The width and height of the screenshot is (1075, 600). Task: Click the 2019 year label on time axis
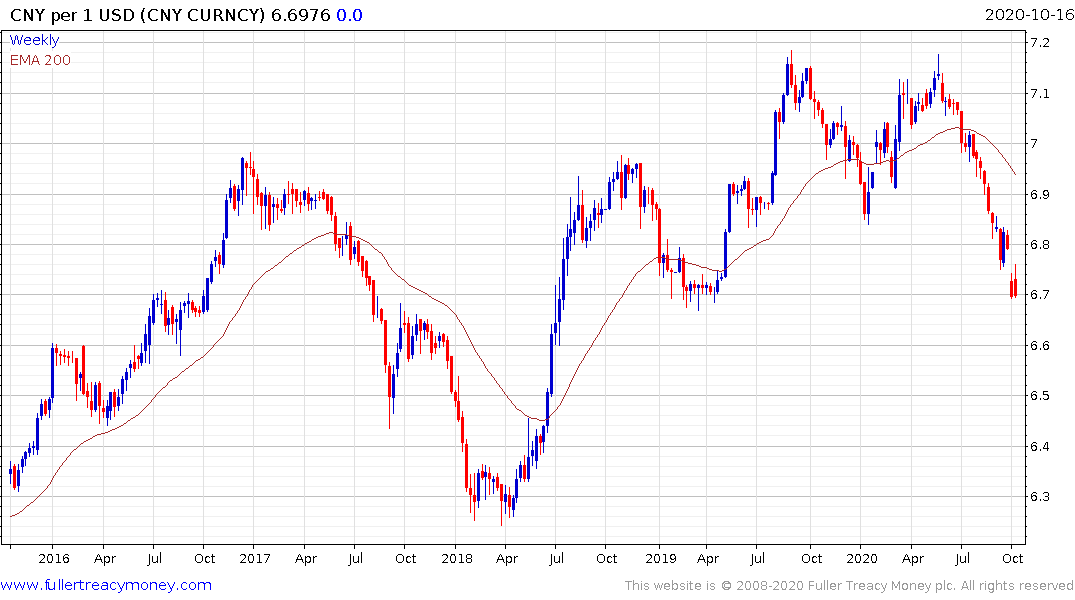tap(660, 558)
